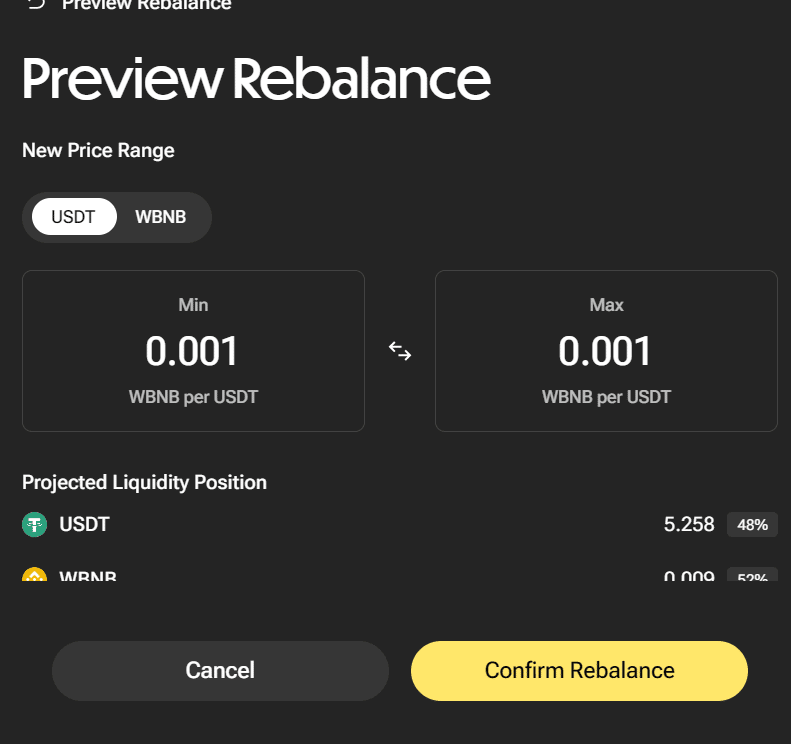Select the Max price card
This screenshot has height=744, width=791.
point(606,351)
